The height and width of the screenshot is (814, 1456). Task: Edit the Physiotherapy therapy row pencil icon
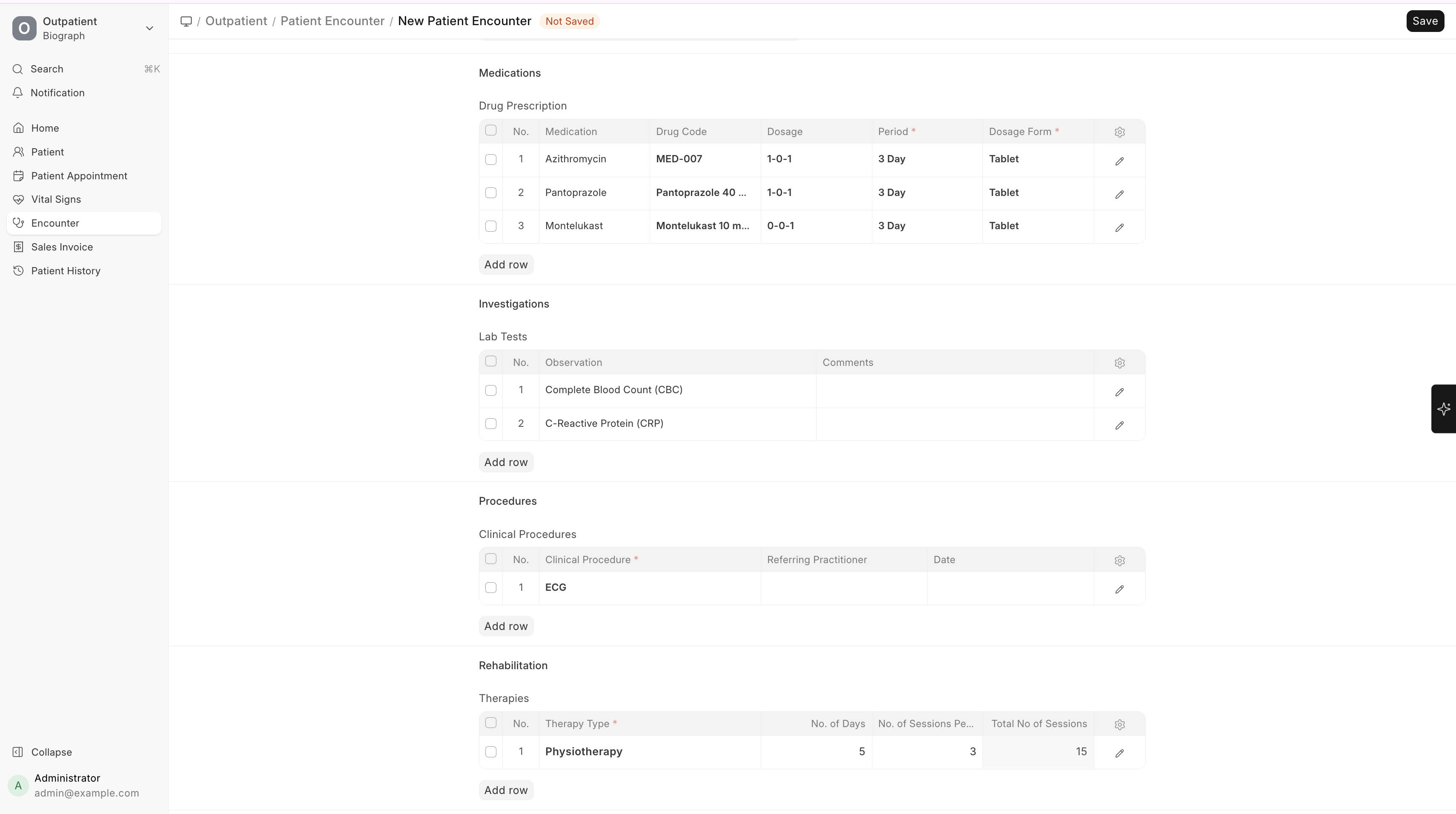(1119, 754)
